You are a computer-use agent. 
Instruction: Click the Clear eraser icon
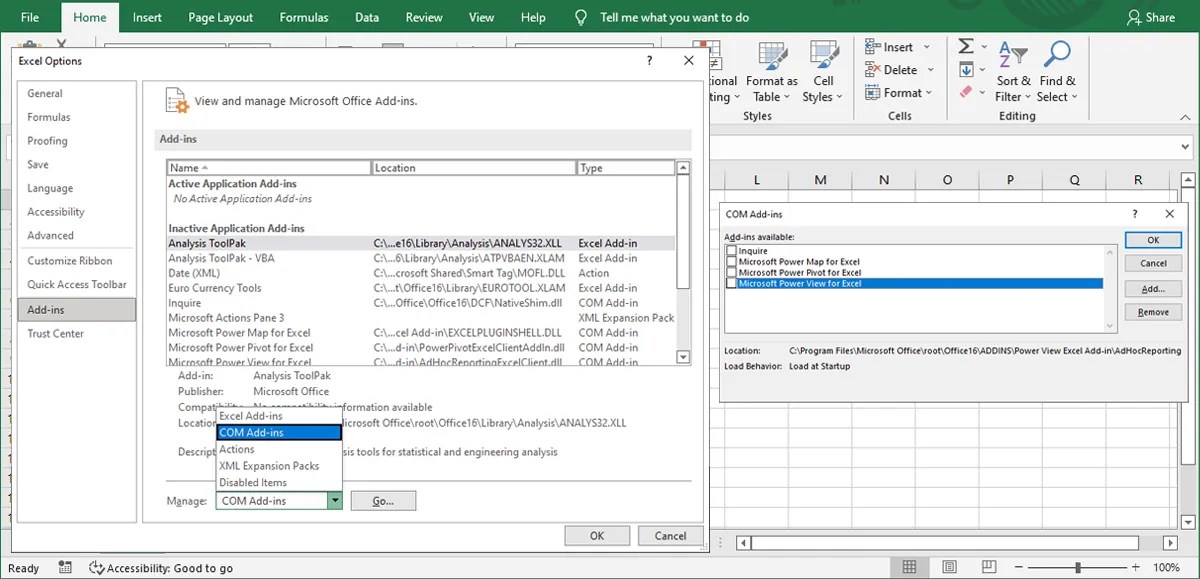pyautogui.click(x=966, y=91)
